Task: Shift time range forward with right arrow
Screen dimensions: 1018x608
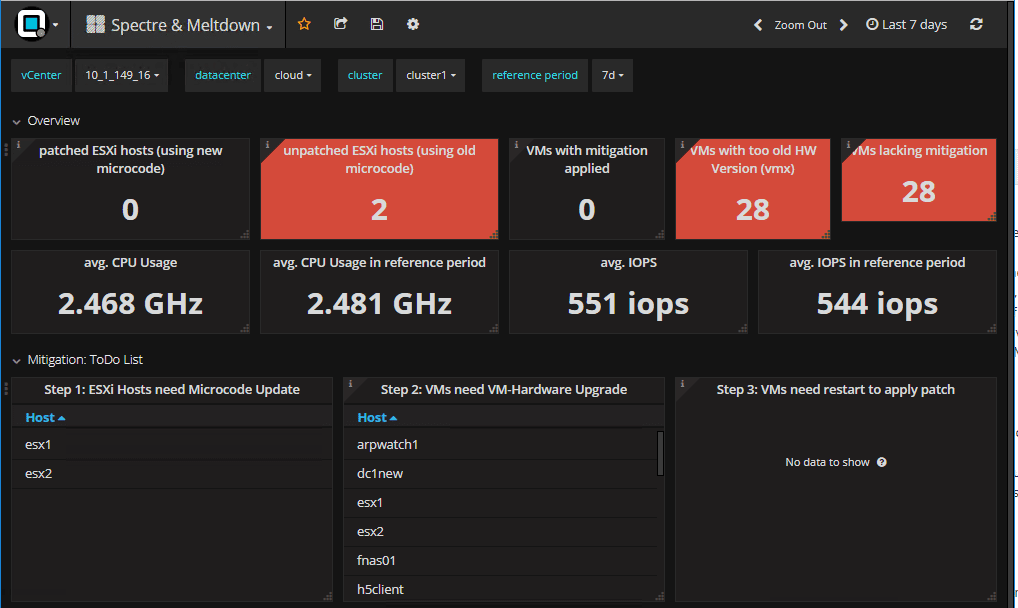Action: pos(844,25)
